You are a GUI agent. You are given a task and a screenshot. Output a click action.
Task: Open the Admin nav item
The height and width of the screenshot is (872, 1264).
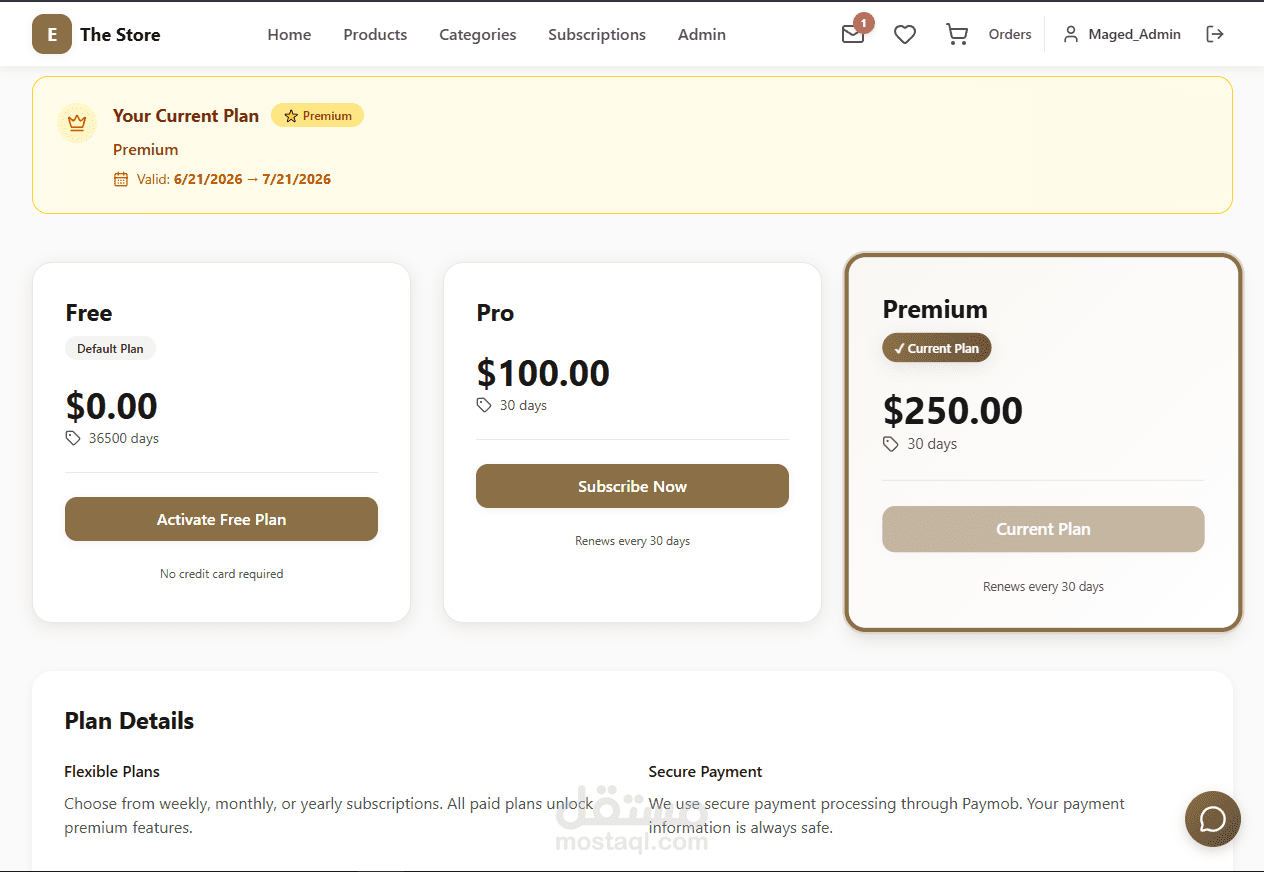tap(702, 34)
